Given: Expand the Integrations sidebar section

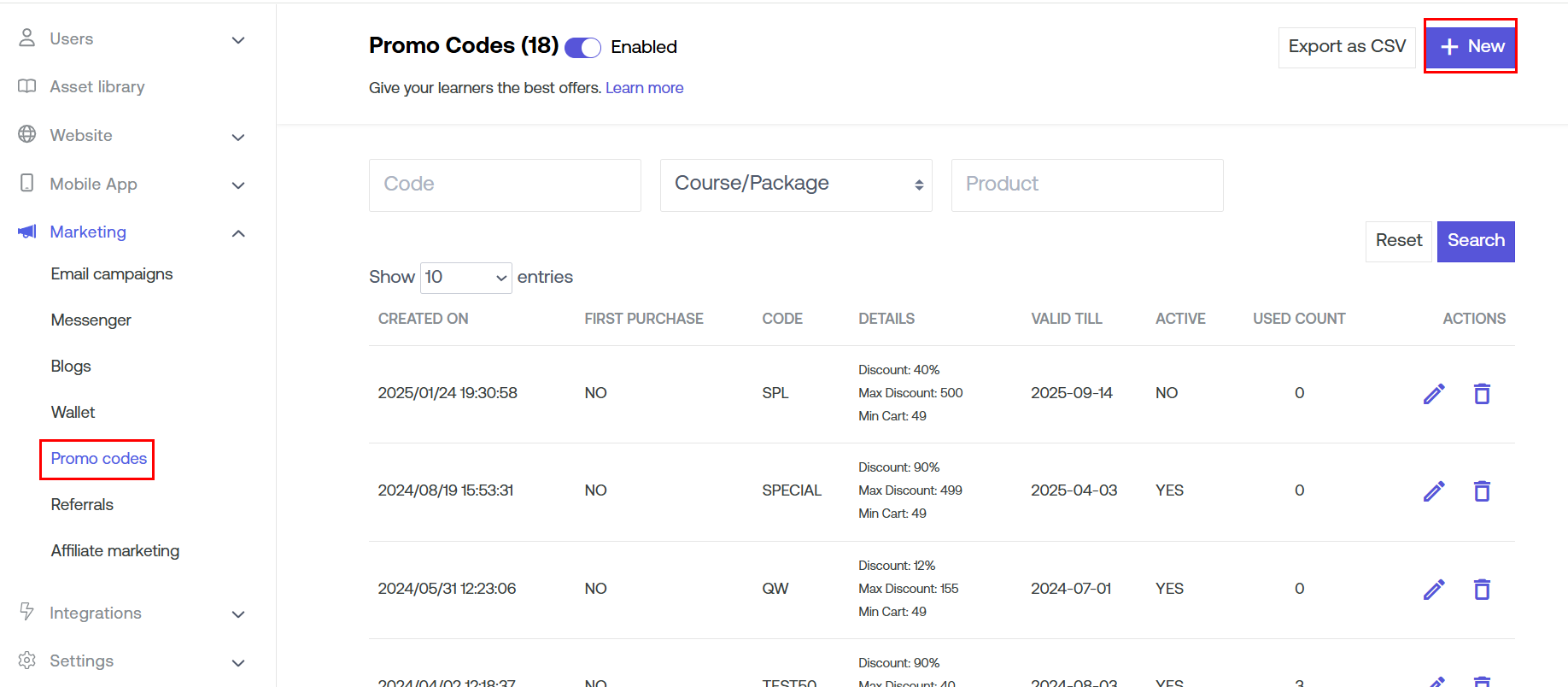Looking at the screenshot, I should [238, 614].
